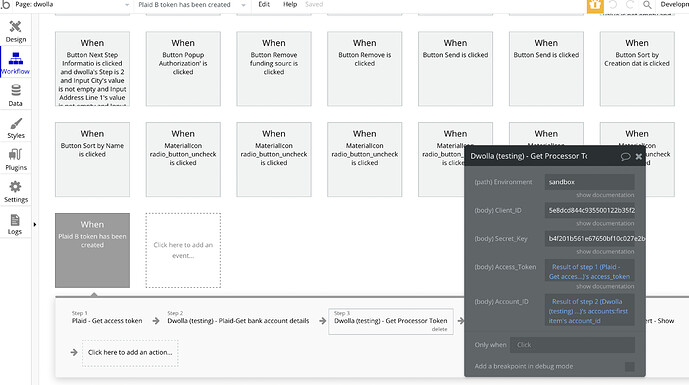Edit the Account_ID dynamic expression
689x385 pixels.
tap(589, 311)
